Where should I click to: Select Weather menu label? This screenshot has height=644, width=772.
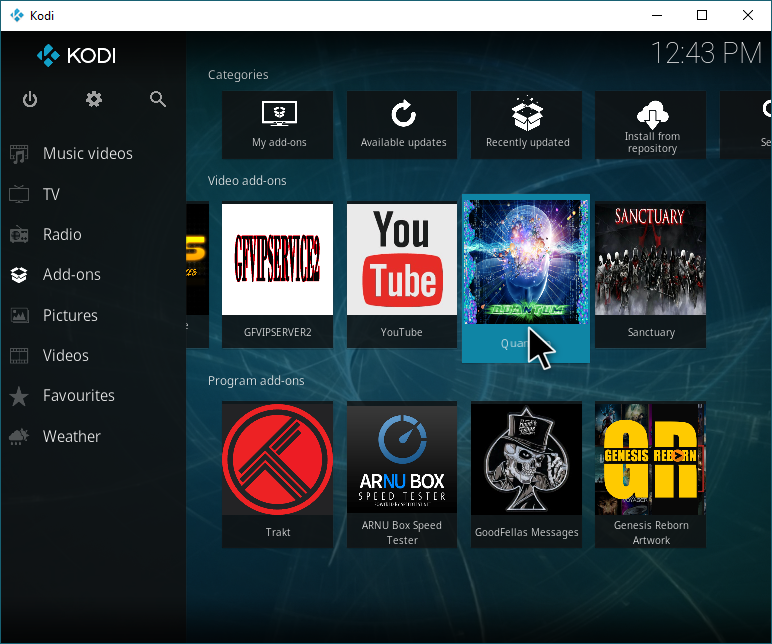72,436
